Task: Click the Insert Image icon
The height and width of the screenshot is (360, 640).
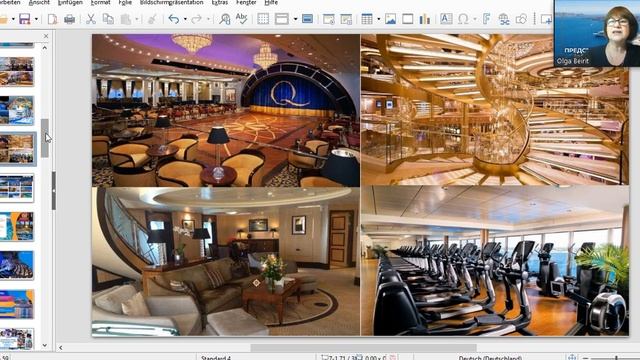Action: click(391, 19)
